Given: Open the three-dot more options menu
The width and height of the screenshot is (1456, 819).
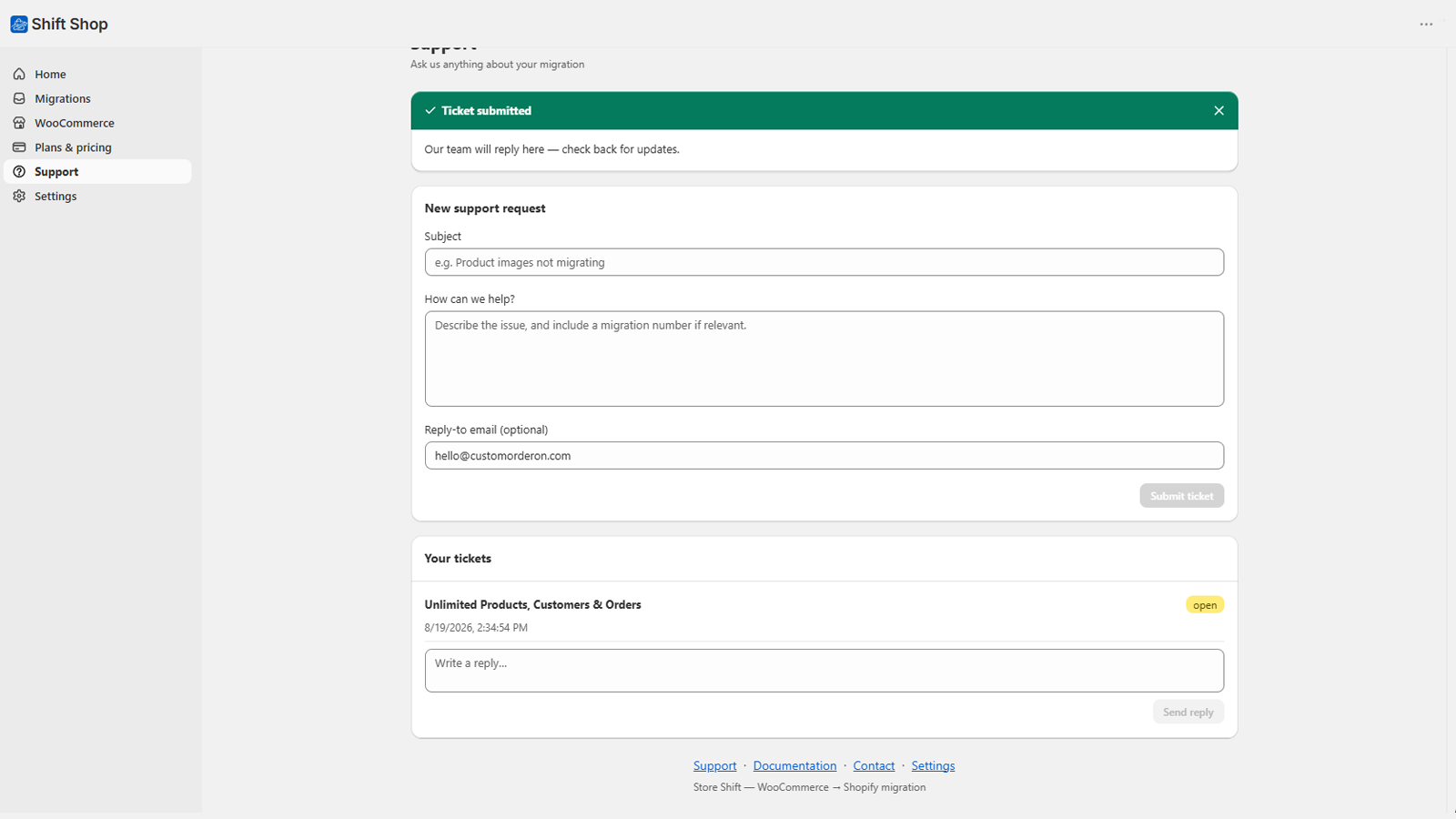Looking at the screenshot, I should click(x=1426, y=24).
